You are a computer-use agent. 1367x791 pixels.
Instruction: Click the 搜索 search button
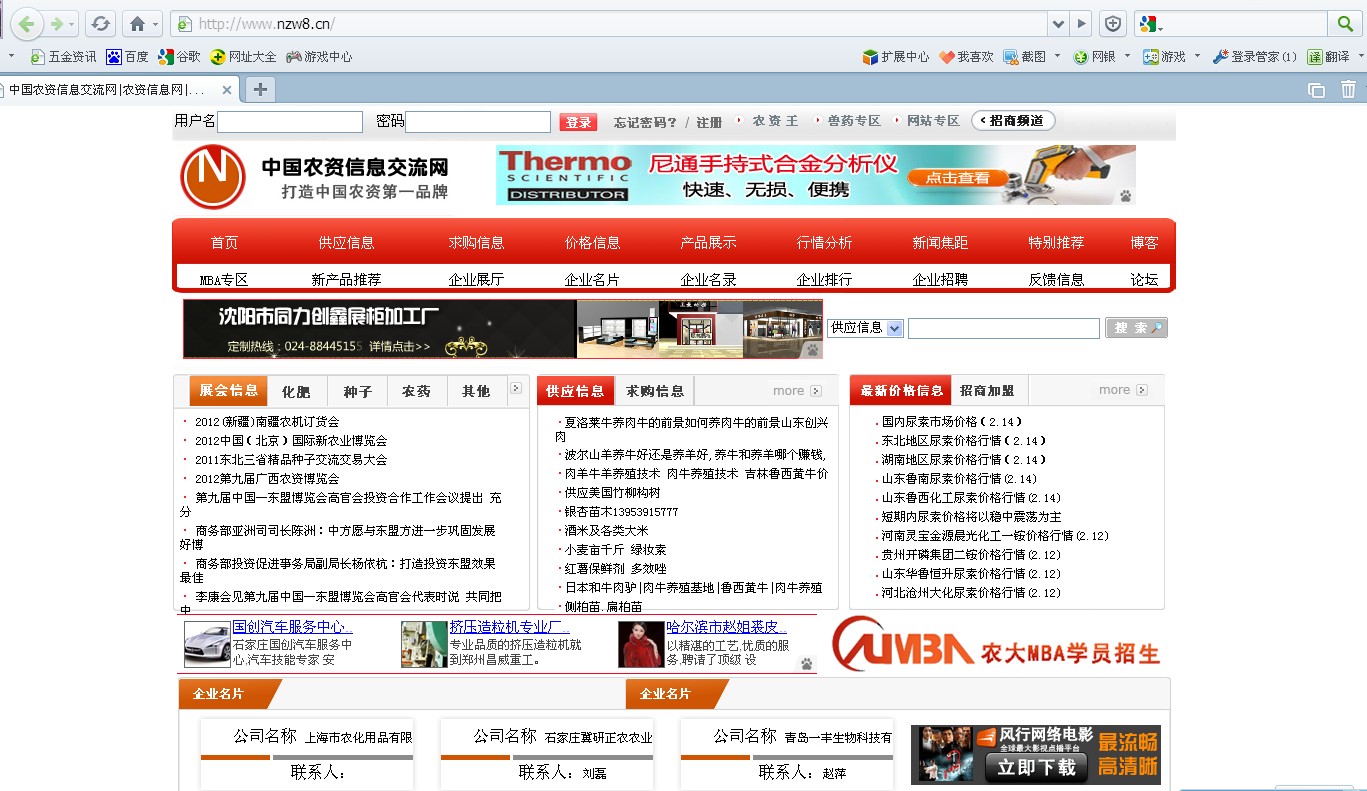click(1136, 328)
